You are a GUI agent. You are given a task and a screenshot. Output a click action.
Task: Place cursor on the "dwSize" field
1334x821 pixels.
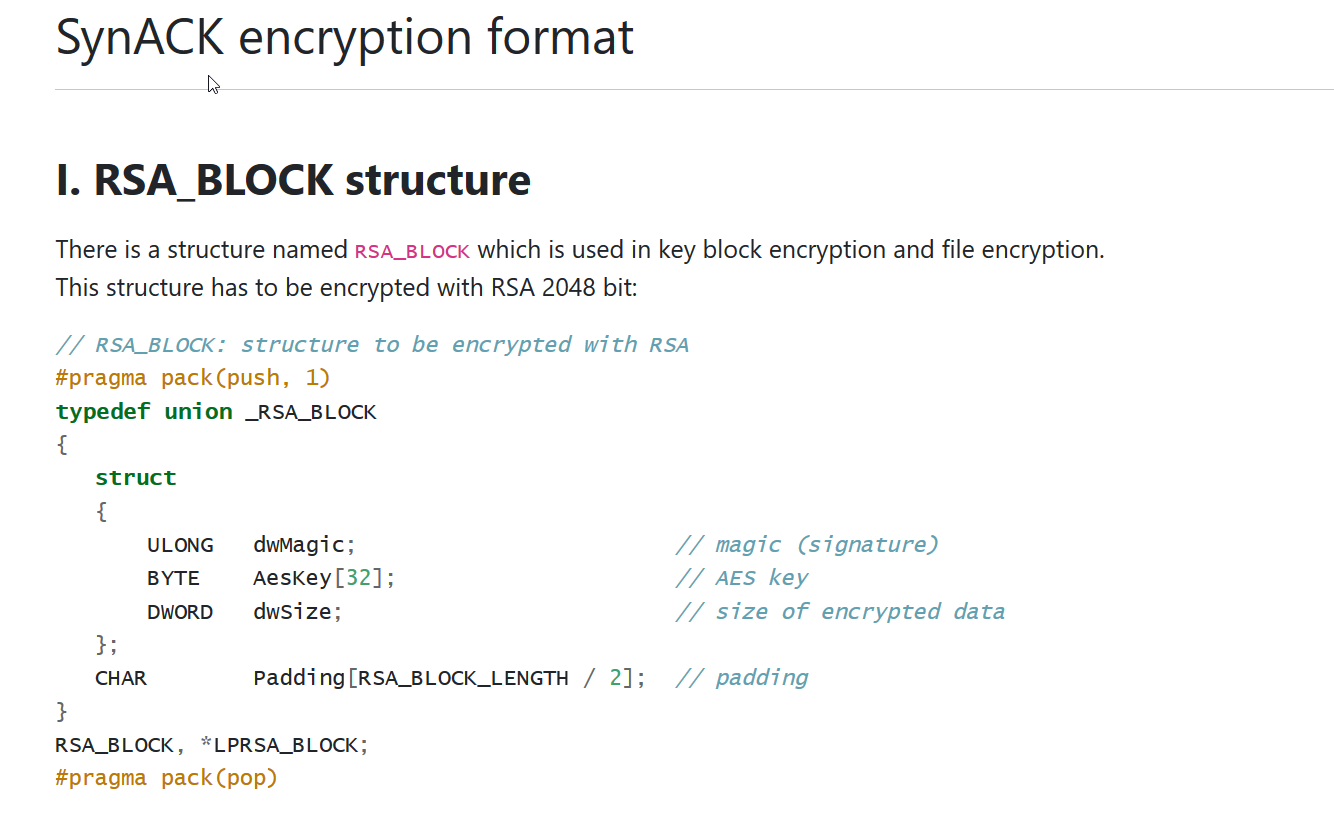(x=294, y=612)
